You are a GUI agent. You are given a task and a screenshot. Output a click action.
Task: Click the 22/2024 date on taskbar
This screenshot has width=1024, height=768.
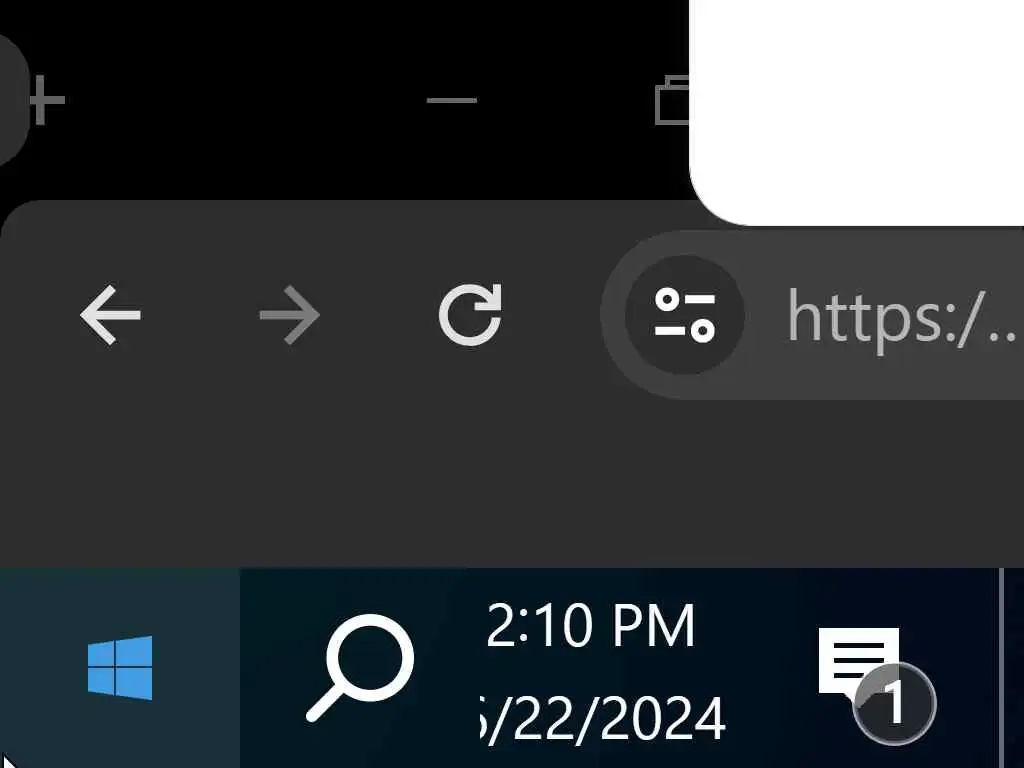(602, 718)
